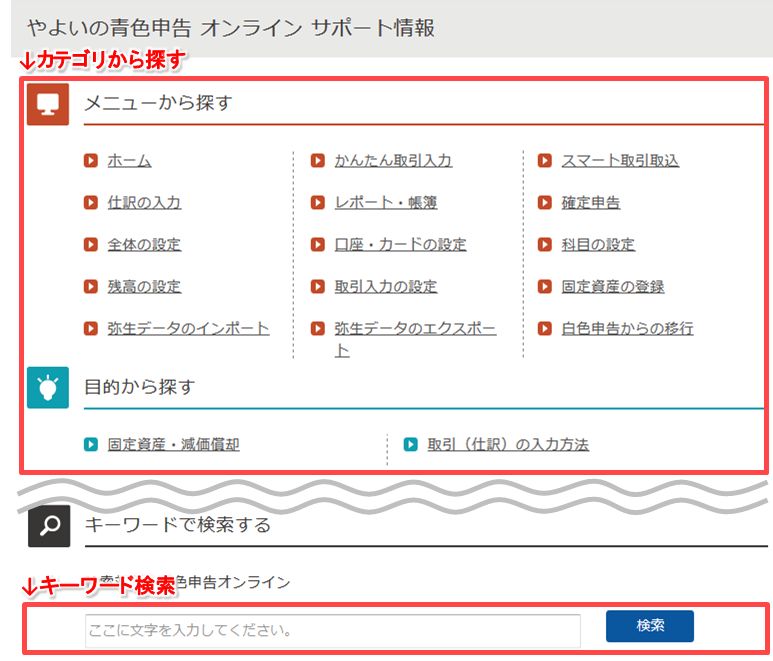Open the 科目の設定 link
773x661 pixels.
(x=598, y=244)
